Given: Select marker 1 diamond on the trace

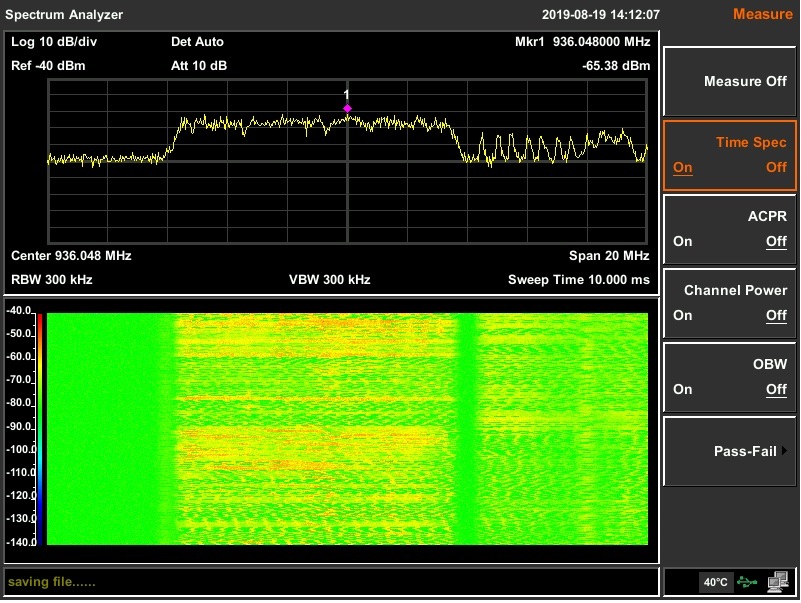Looking at the screenshot, I should [x=347, y=108].
